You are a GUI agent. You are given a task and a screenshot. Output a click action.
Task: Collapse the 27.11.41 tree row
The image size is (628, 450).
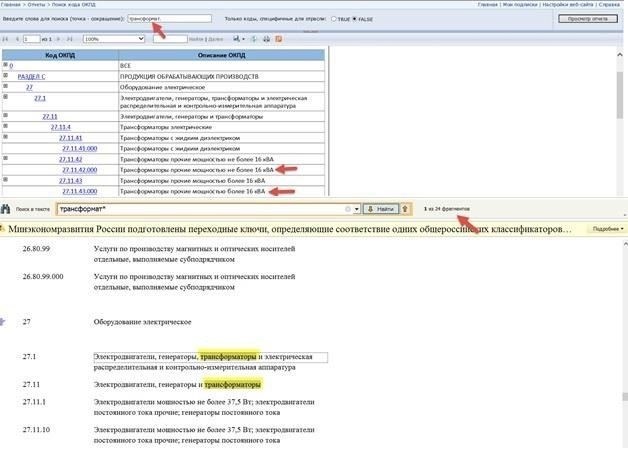tap(6, 137)
